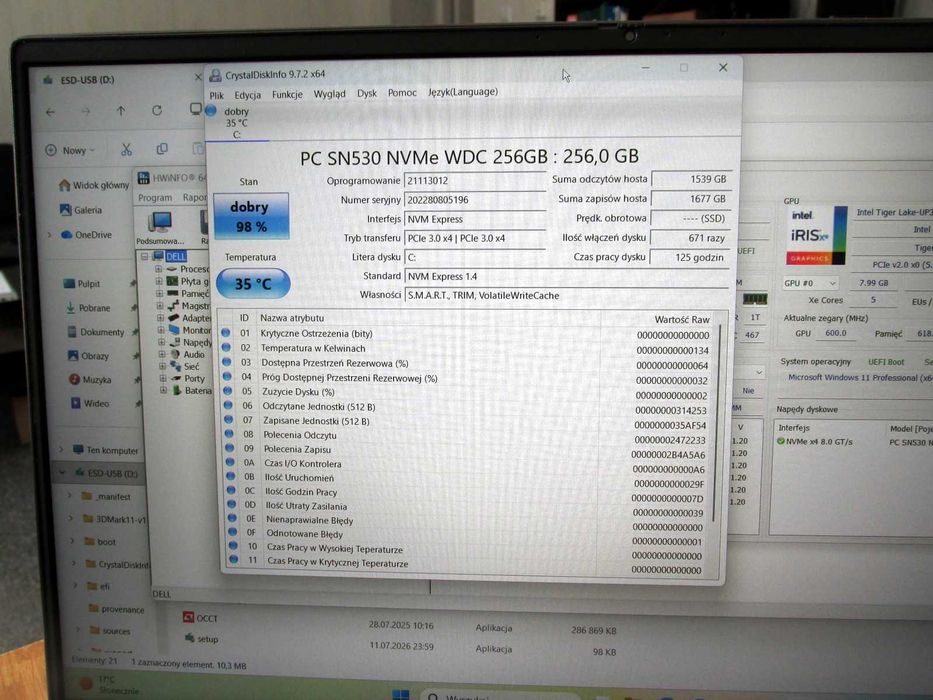Click the 35 °C temperature button
933x700 pixels.
[253, 284]
